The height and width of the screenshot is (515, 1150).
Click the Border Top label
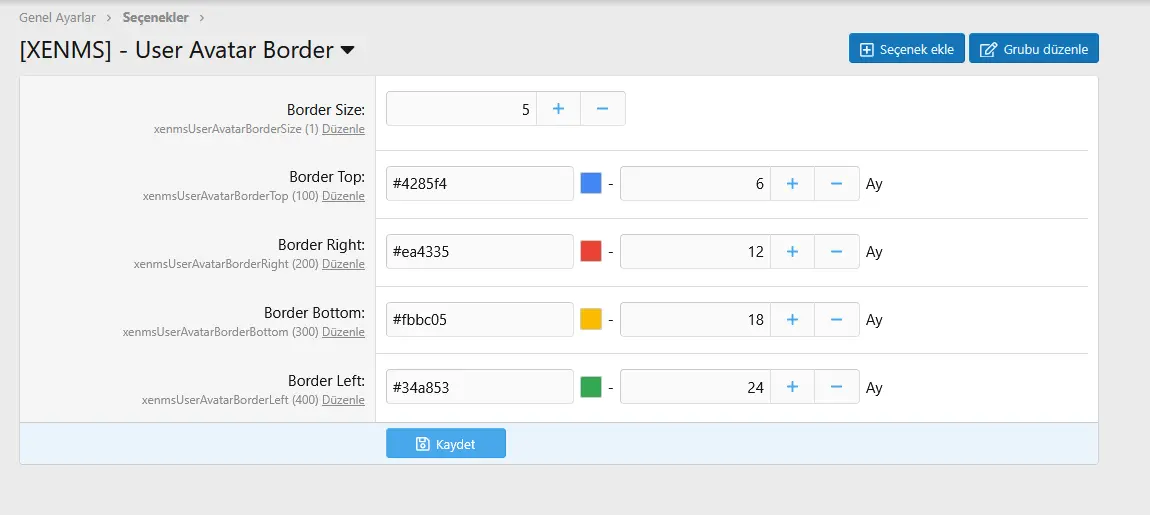point(327,178)
